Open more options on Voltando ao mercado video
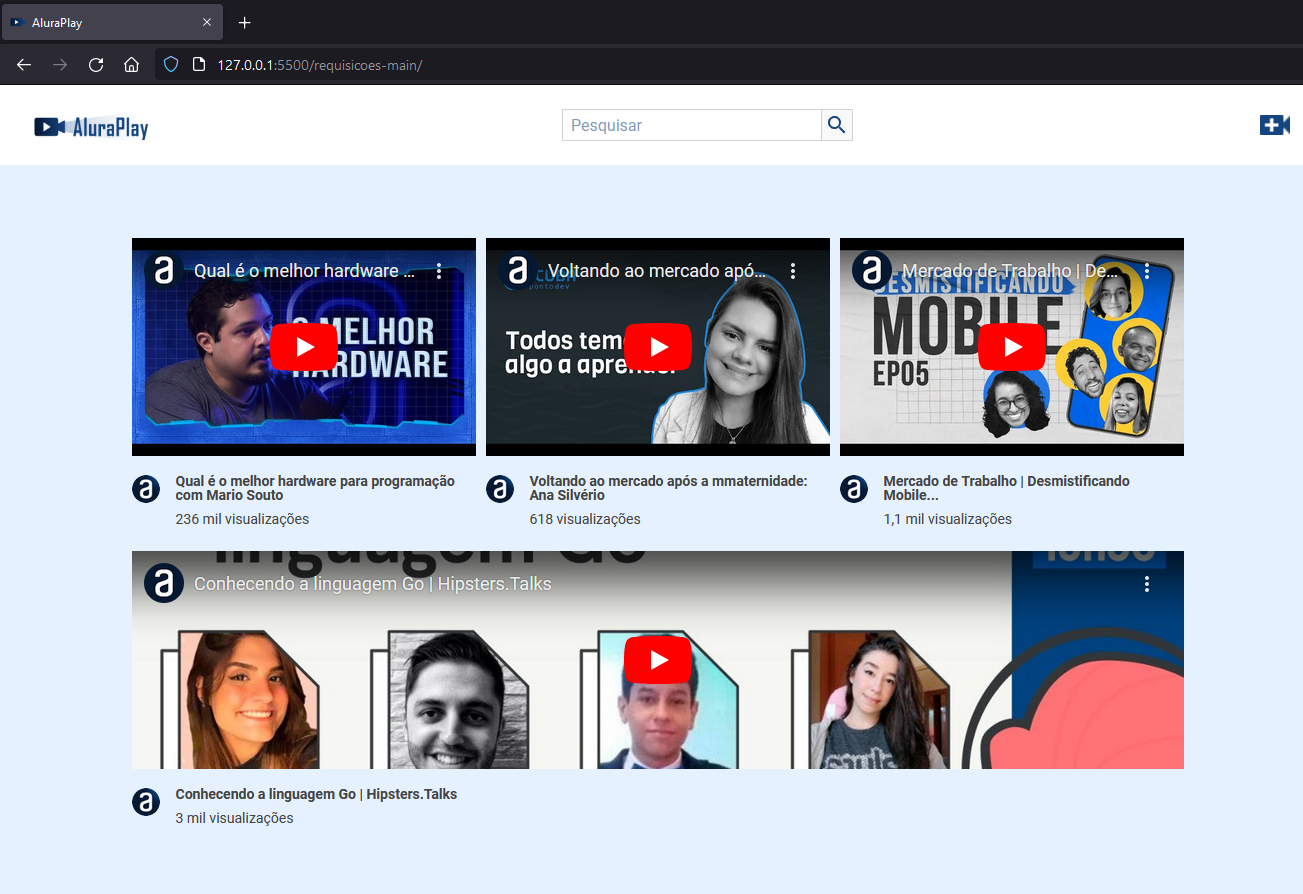The width and height of the screenshot is (1303, 894). (793, 271)
